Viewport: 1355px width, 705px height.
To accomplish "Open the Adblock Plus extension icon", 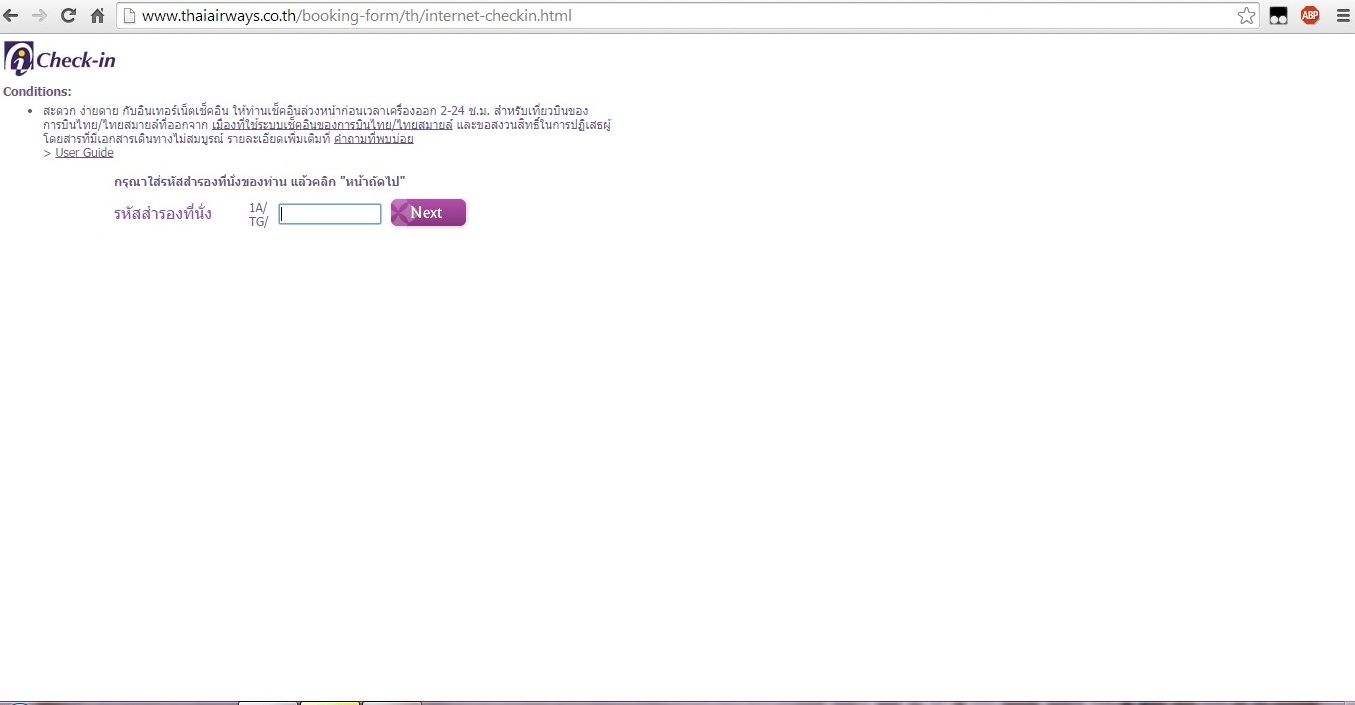I will pos(1310,16).
